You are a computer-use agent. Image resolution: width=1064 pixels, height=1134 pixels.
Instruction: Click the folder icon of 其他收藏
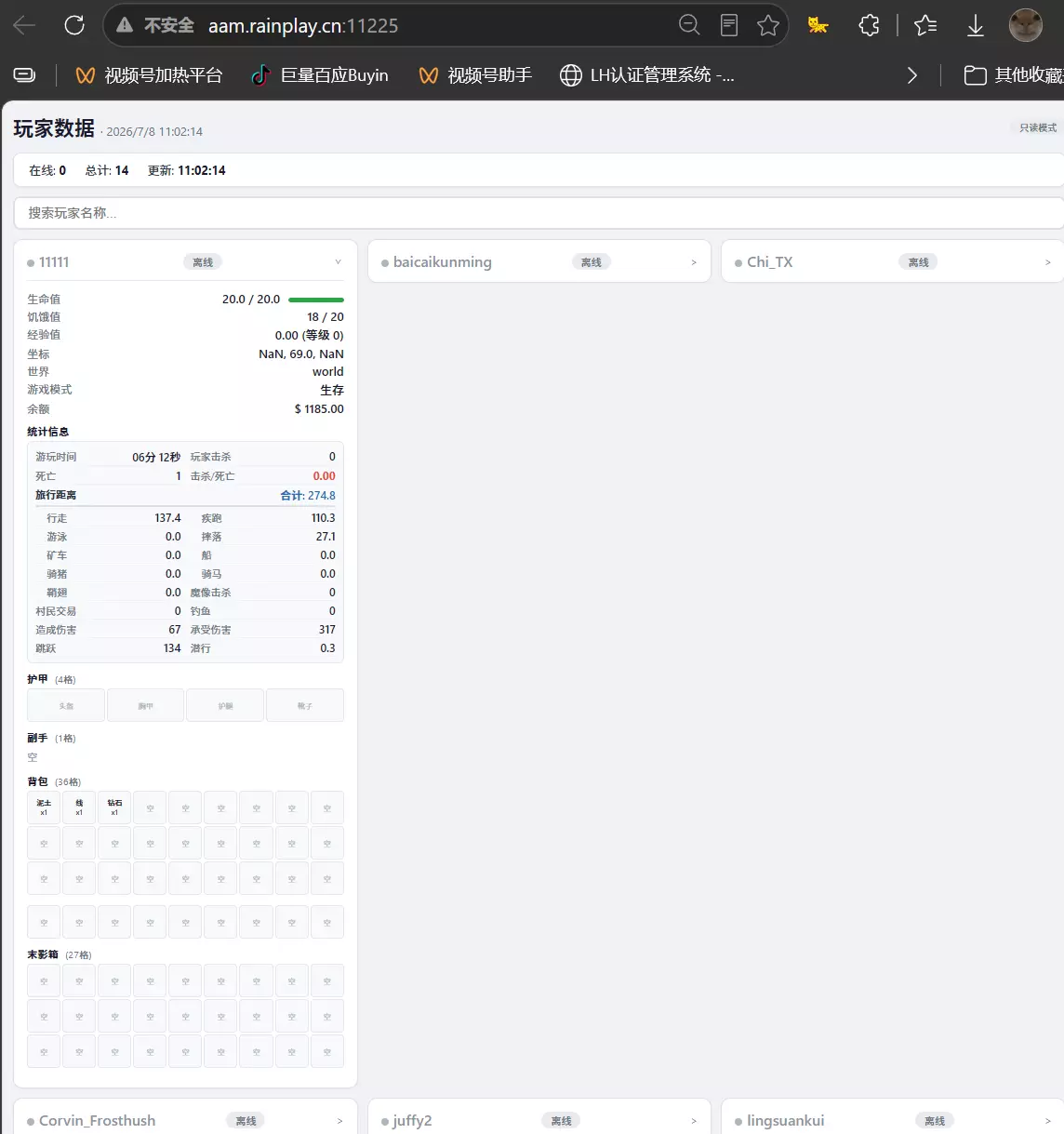tap(975, 75)
